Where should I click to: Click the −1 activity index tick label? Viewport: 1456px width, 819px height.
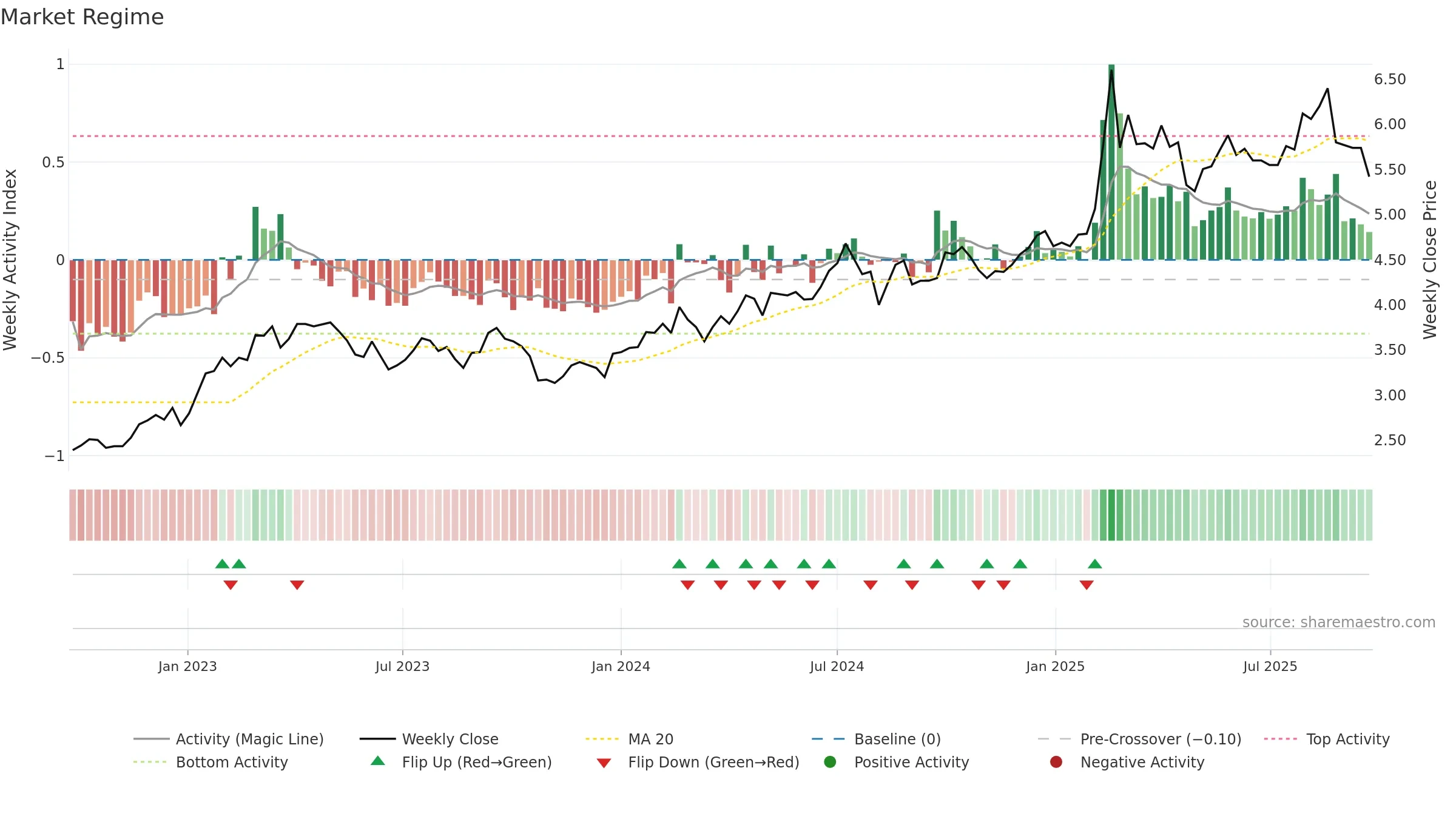(55, 456)
